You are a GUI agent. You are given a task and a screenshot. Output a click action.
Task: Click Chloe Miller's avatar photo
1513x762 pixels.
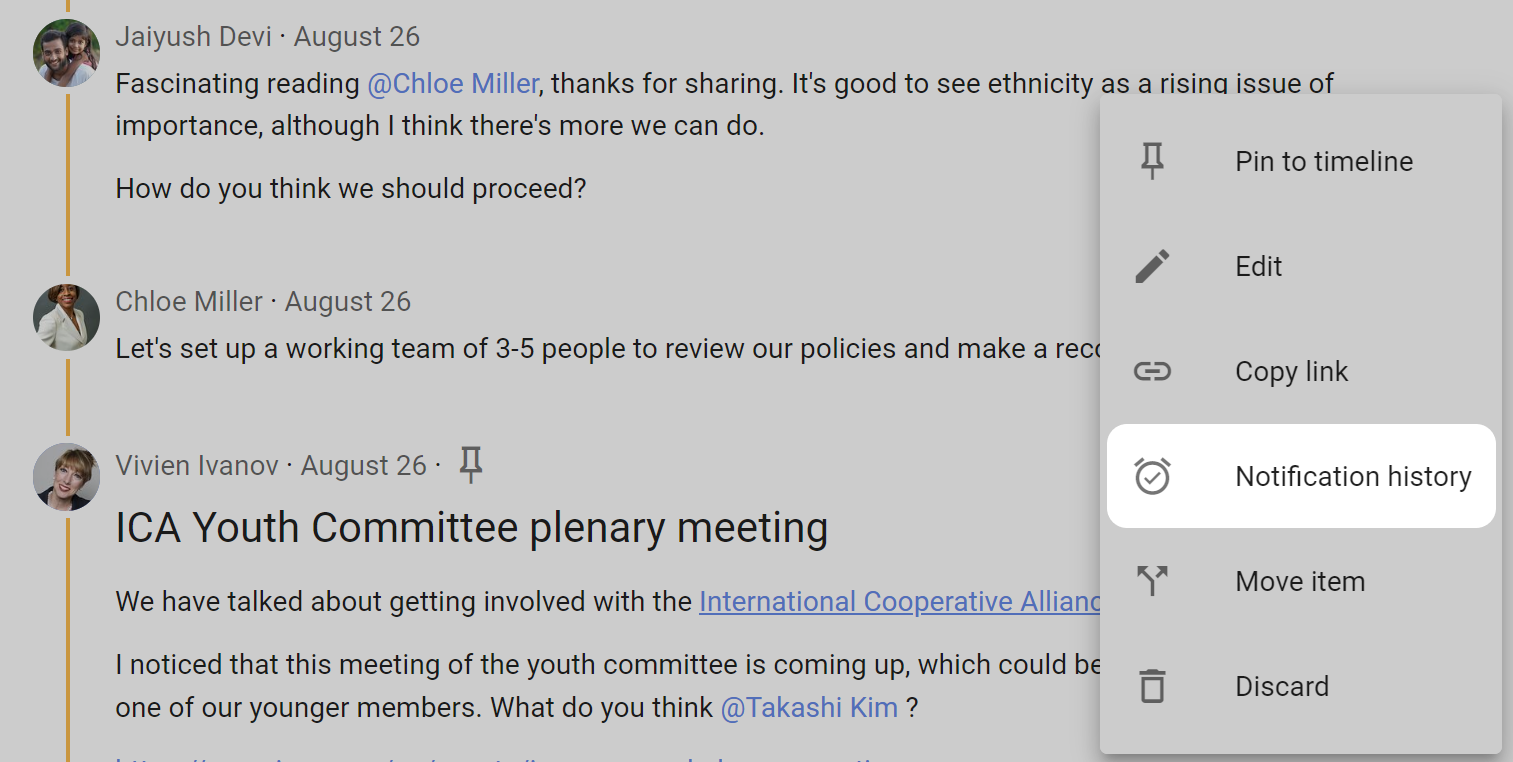pos(66,317)
